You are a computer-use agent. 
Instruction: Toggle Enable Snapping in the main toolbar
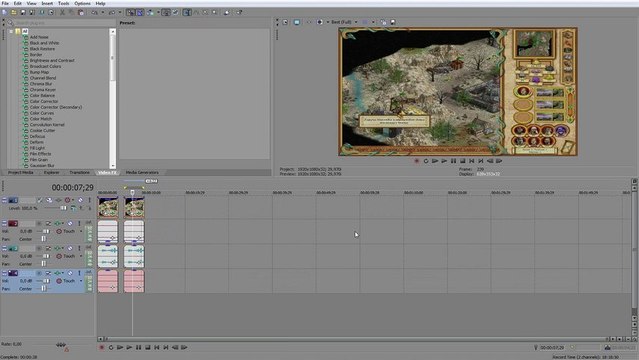click(131, 13)
